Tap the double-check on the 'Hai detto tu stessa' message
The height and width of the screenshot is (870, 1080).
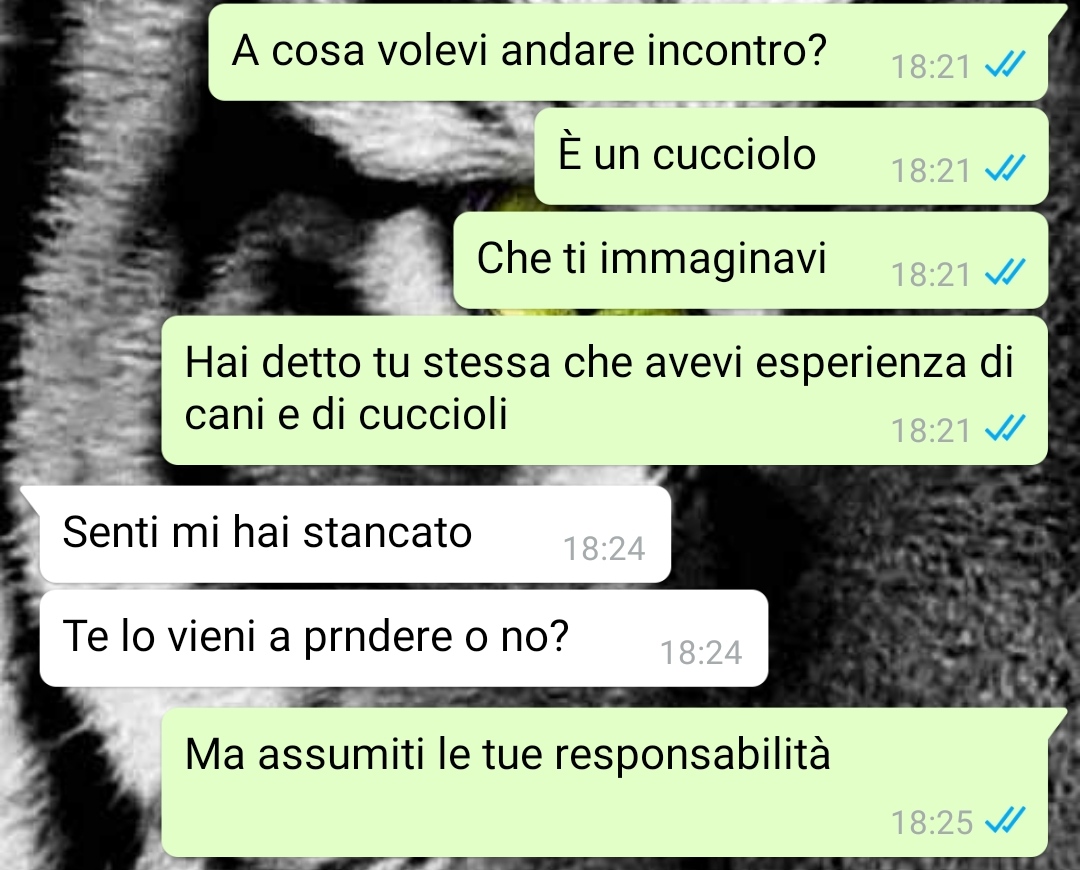tap(1005, 427)
